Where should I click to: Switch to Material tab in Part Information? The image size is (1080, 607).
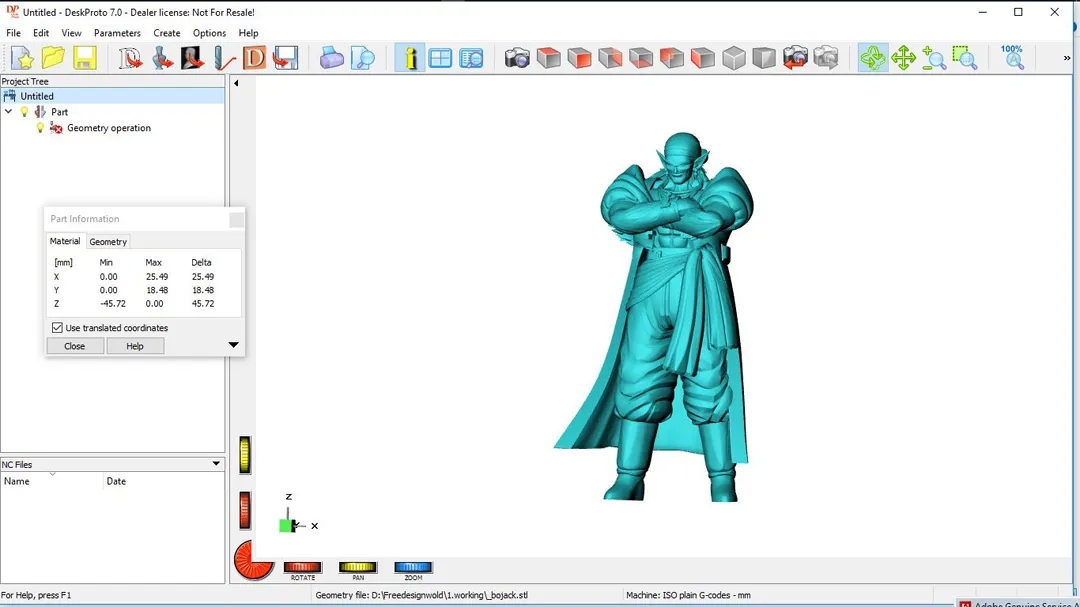[x=65, y=241]
